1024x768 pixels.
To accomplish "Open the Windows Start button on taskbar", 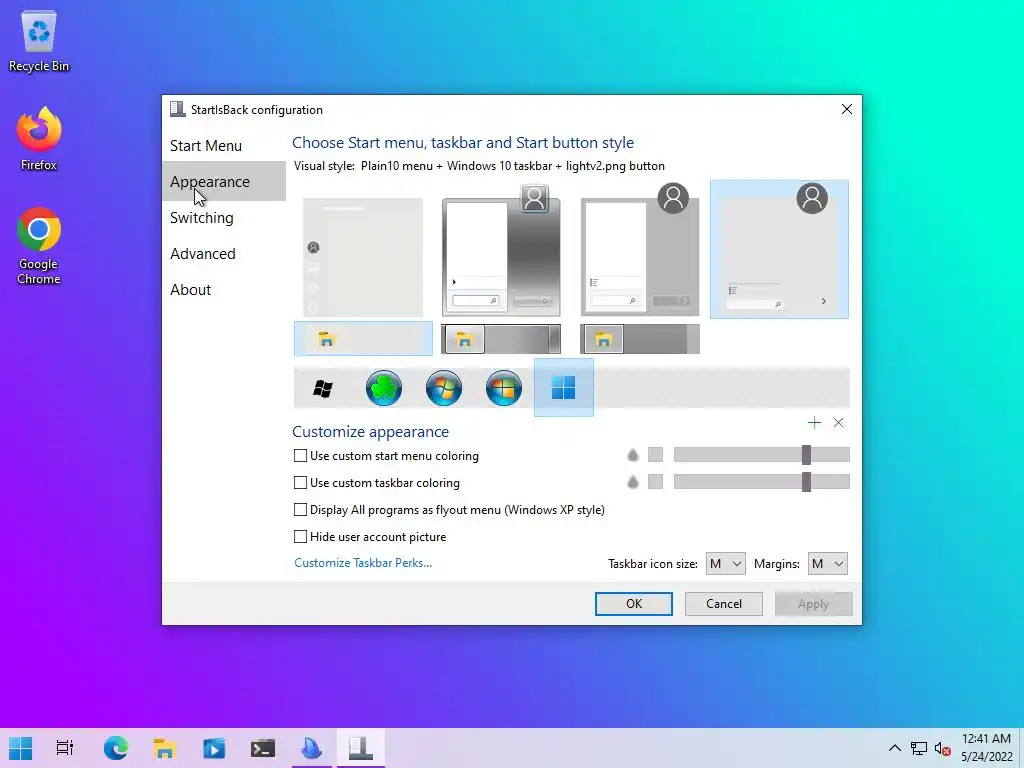I will coord(20,748).
